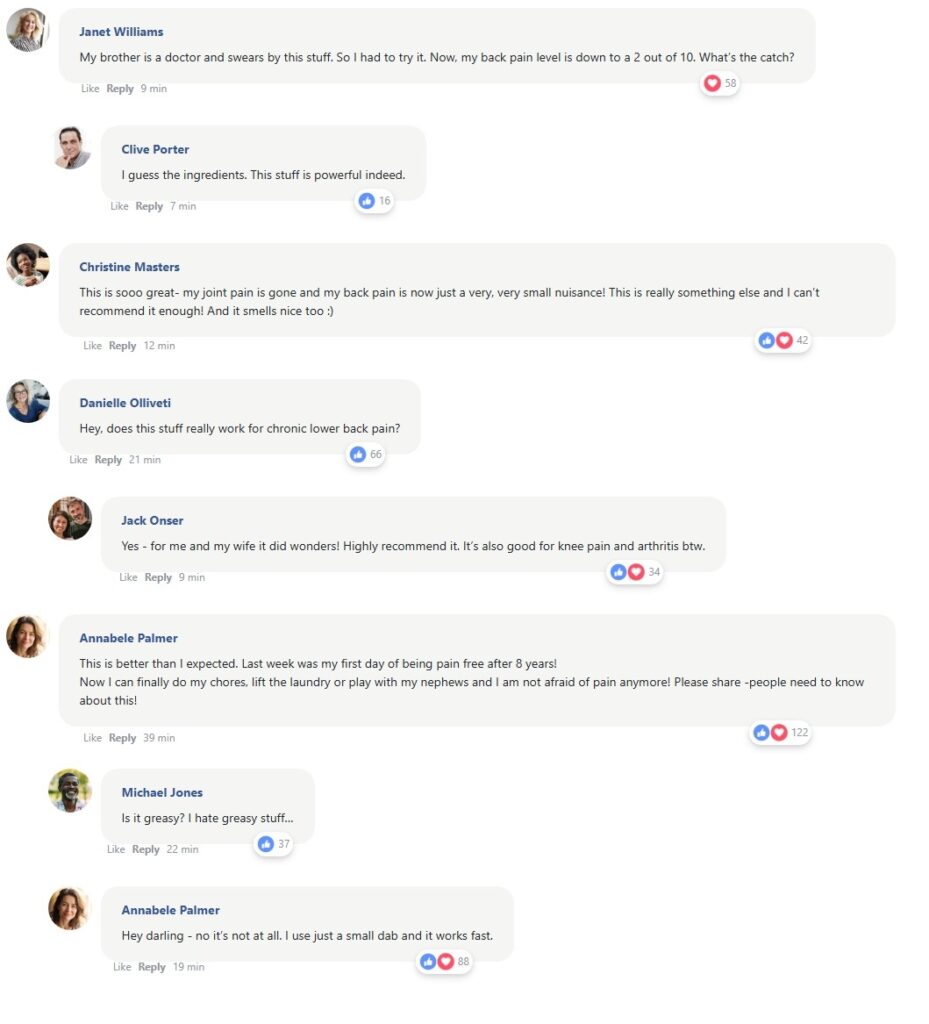929x1024 pixels.
Task: Open Michael Jones' profile picture
Action: 70,791
